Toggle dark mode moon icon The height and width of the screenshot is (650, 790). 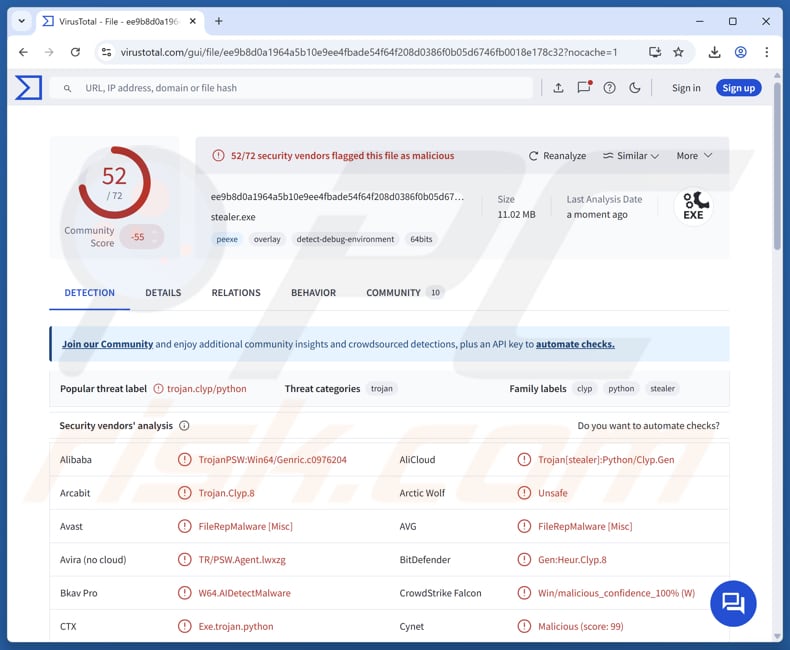tap(635, 88)
